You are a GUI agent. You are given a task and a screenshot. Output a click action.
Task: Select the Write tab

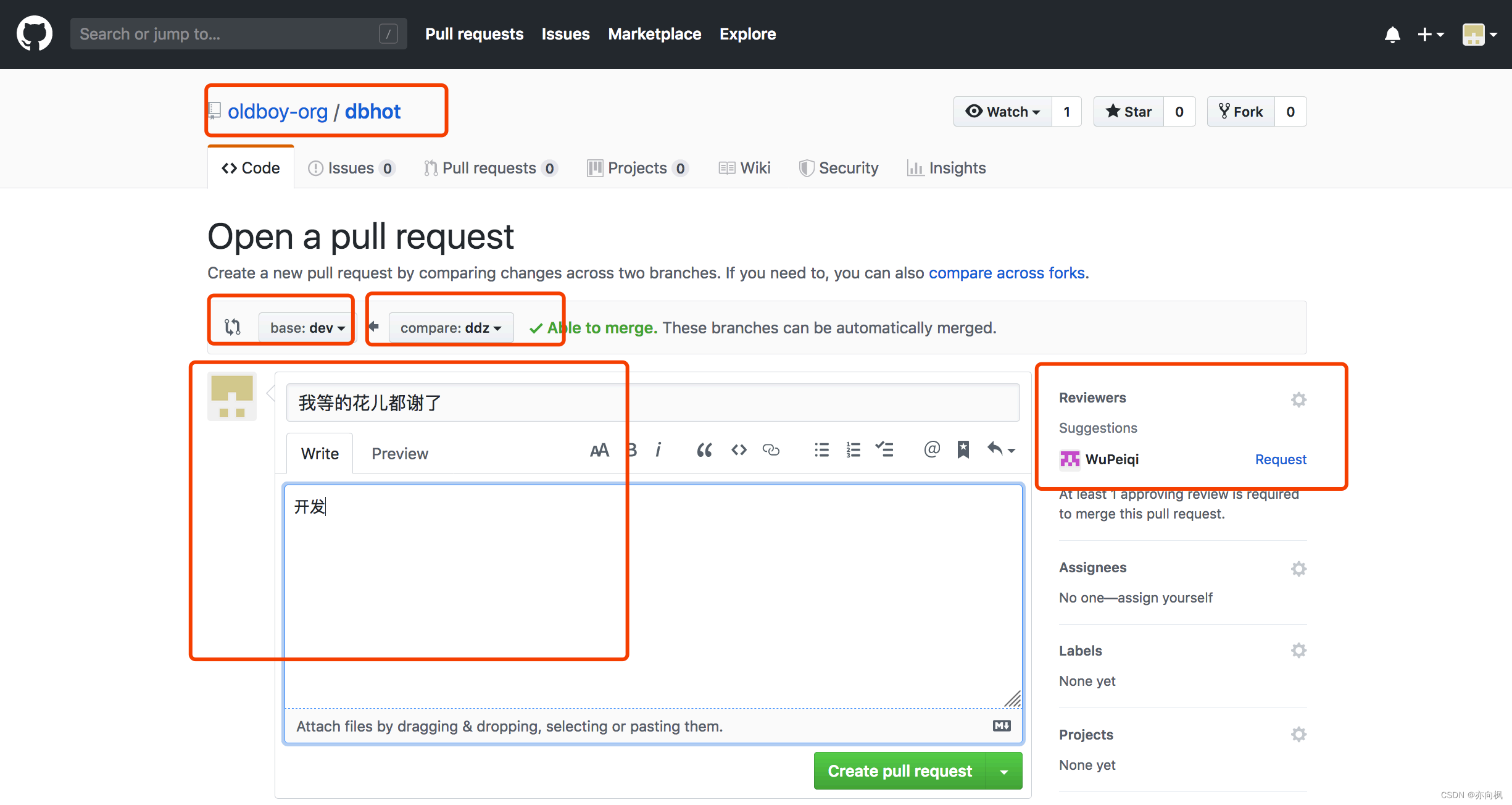point(320,454)
